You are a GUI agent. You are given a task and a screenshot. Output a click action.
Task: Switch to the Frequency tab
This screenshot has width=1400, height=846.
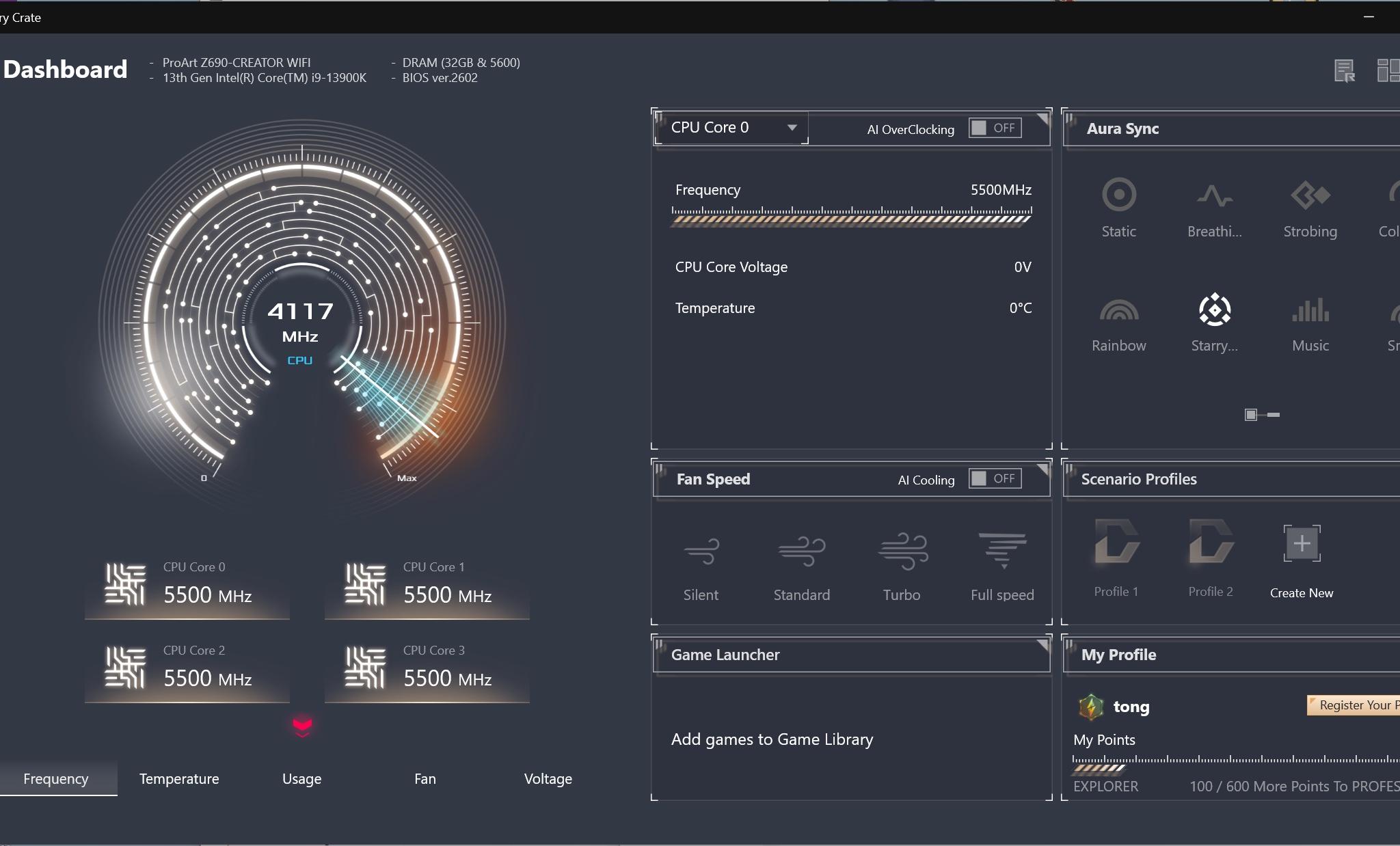tap(56, 778)
